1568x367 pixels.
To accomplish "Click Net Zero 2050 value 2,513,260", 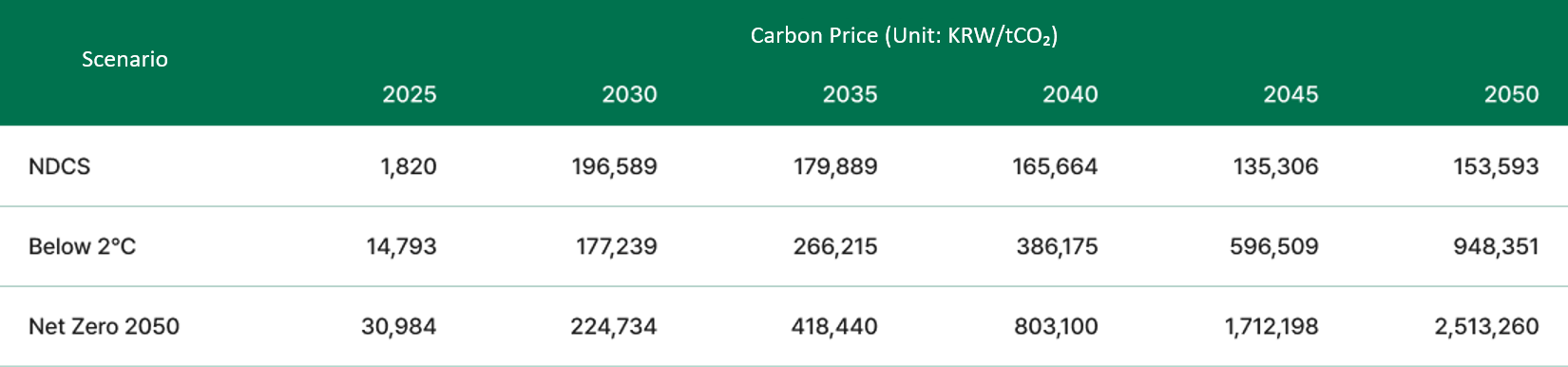I will point(1486,326).
